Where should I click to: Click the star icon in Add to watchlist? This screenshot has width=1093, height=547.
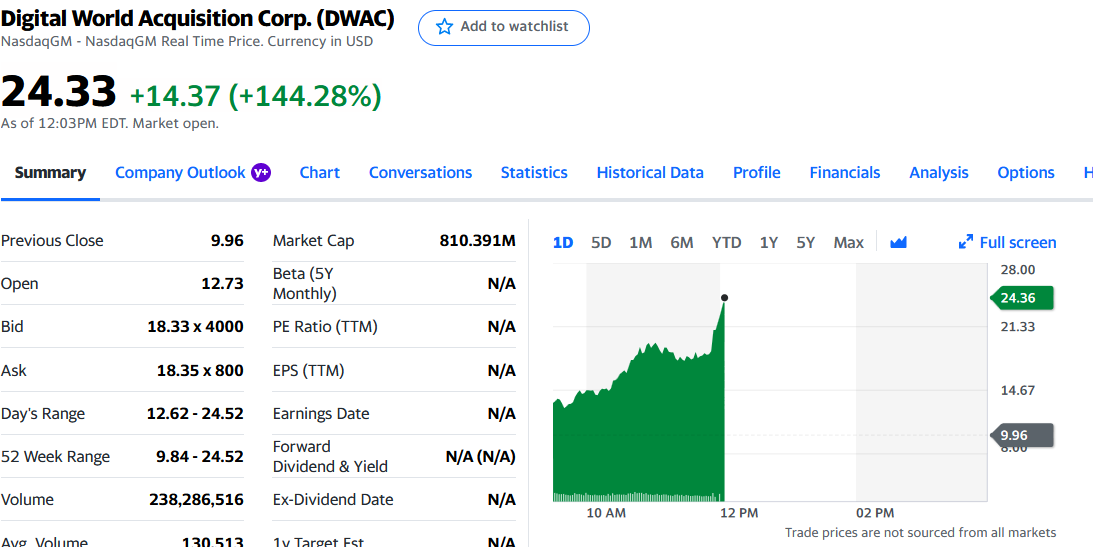pyautogui.click(x=444, y=27)
